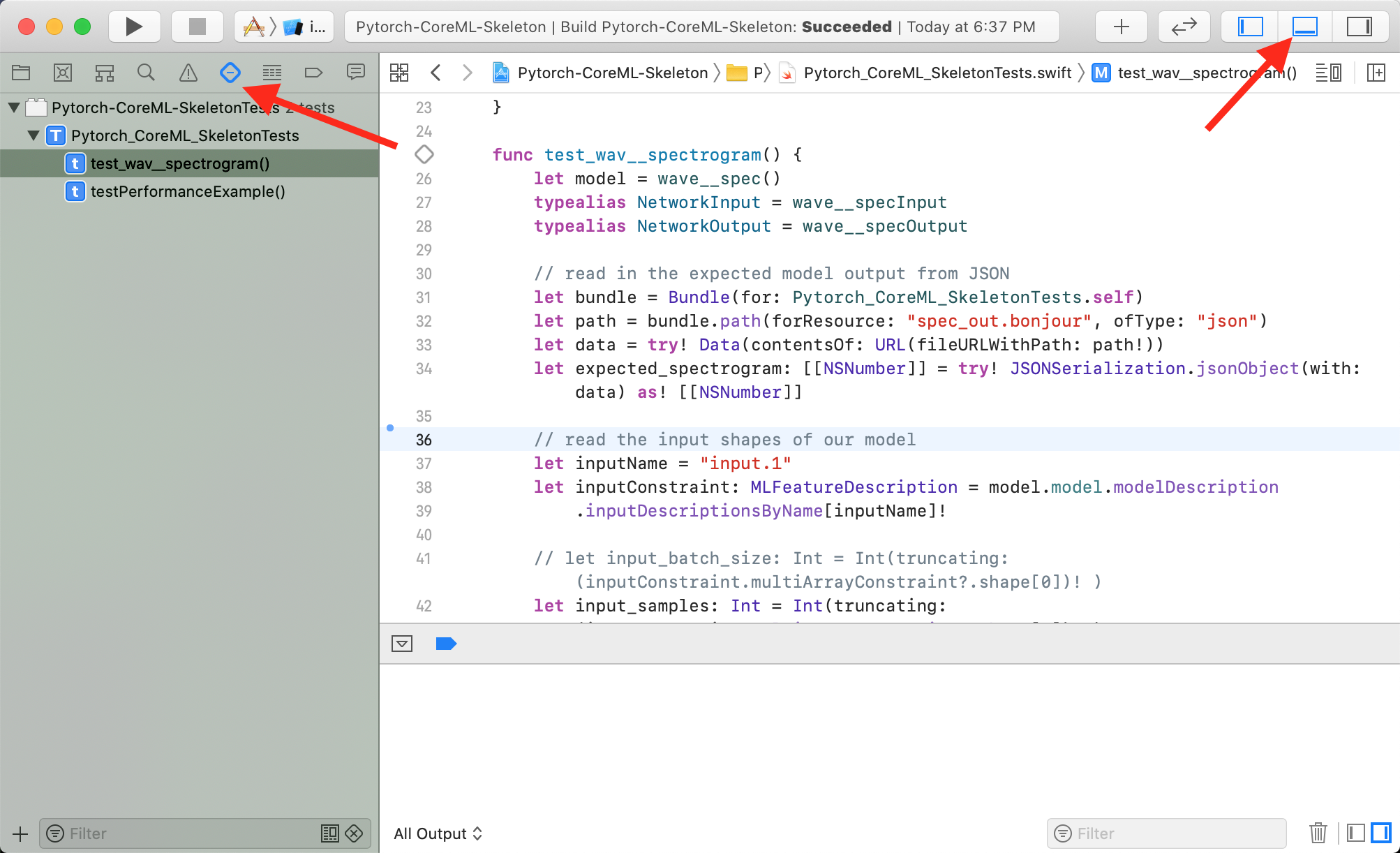The height and width of the screenshot is (853, 1400).
Task: Click the wave__spec() call on line 26
Action: (719, 179)
